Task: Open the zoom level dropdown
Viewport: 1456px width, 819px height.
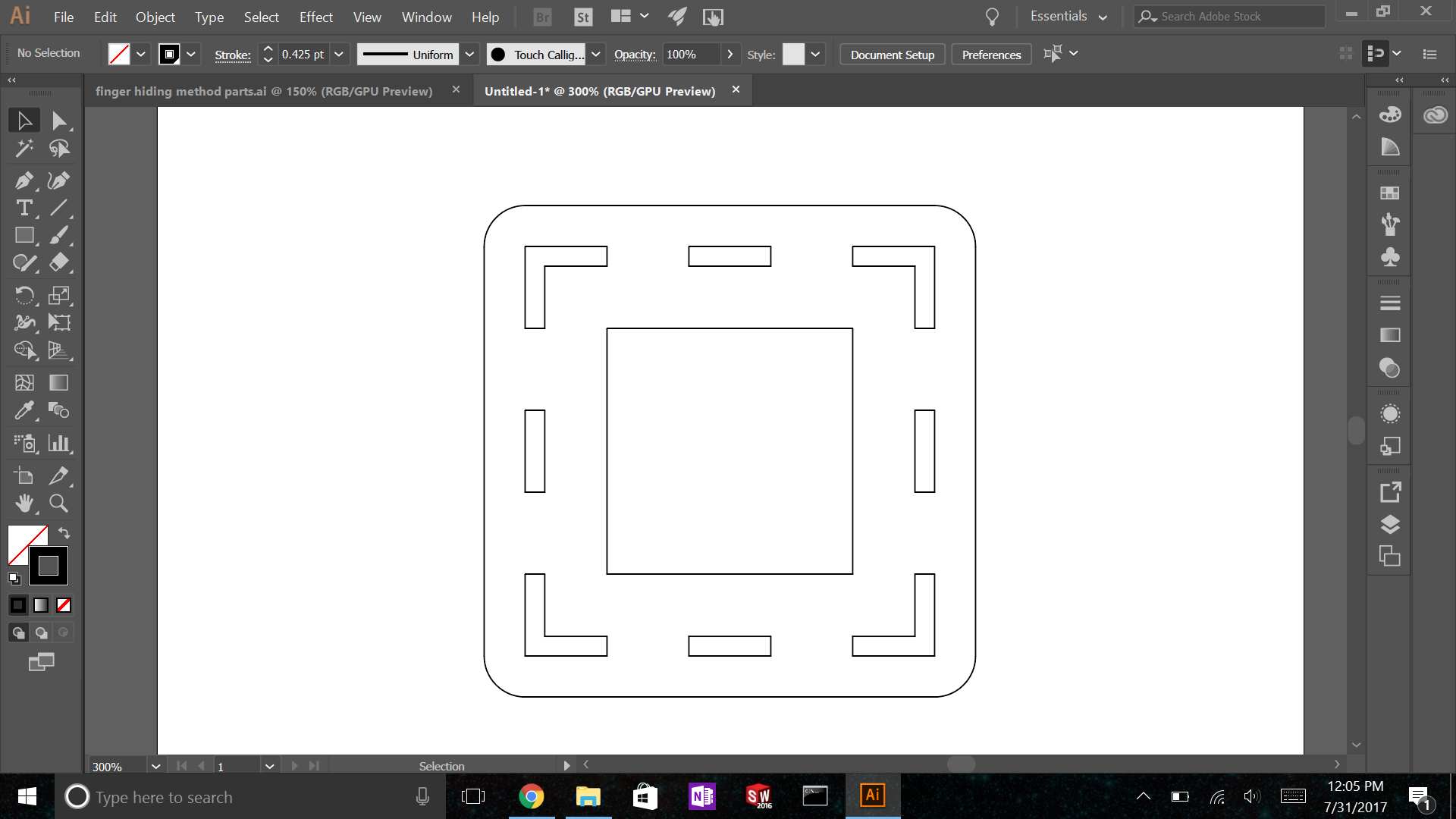Action: pos(155,767)
